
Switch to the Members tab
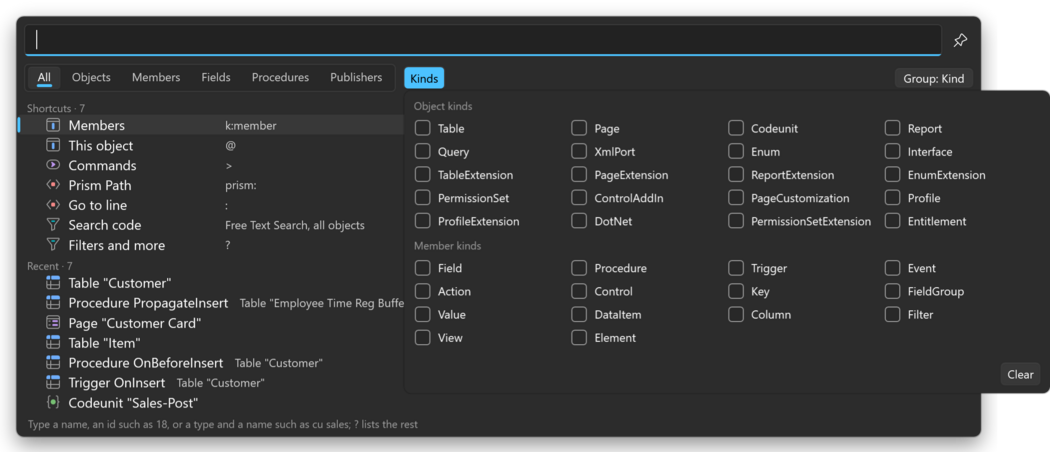click(x=156, y=78)
